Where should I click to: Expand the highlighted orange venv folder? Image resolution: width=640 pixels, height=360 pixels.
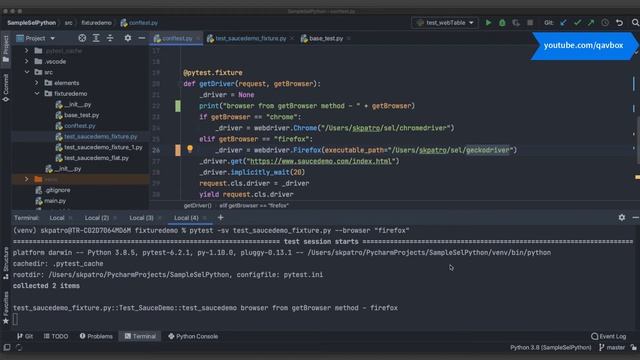(x=27, y=179)
